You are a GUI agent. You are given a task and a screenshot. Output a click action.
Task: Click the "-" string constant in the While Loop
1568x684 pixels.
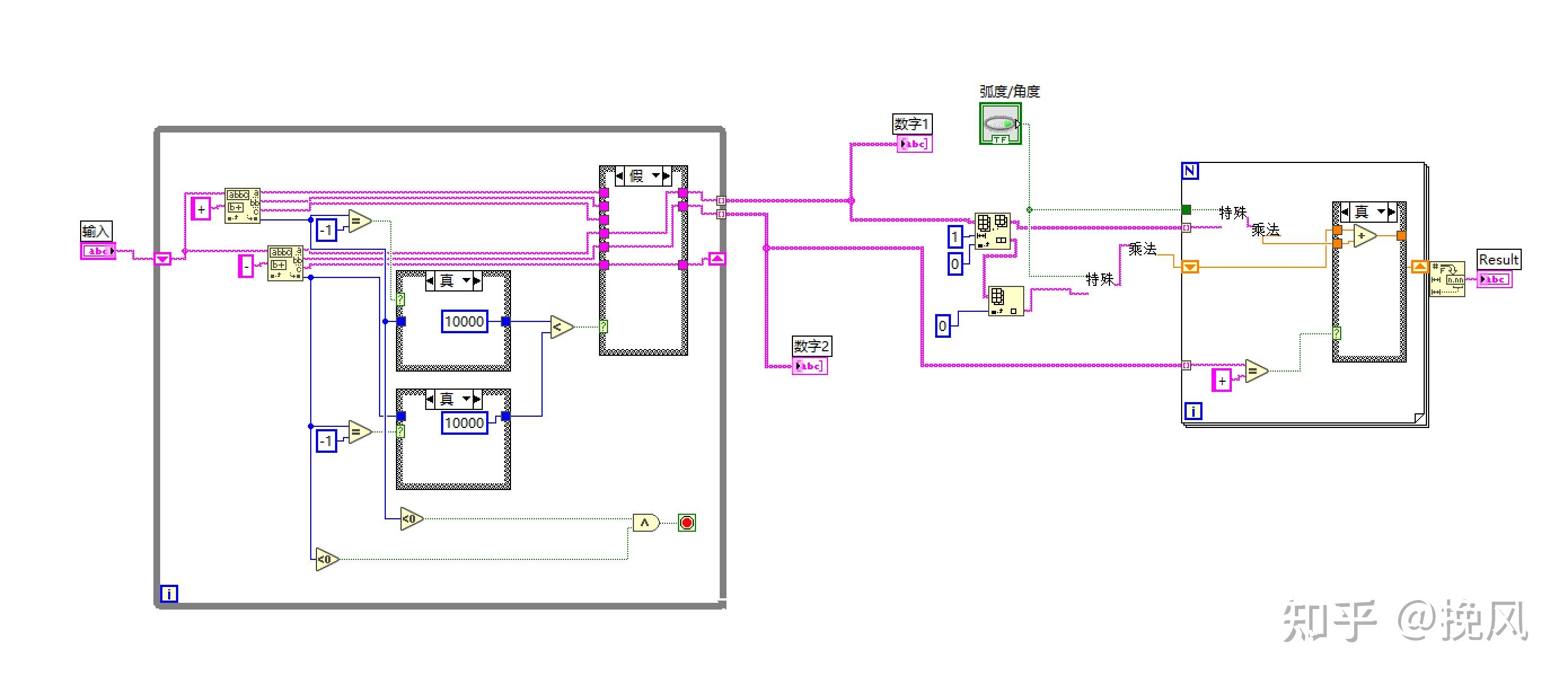pos(245,267)
